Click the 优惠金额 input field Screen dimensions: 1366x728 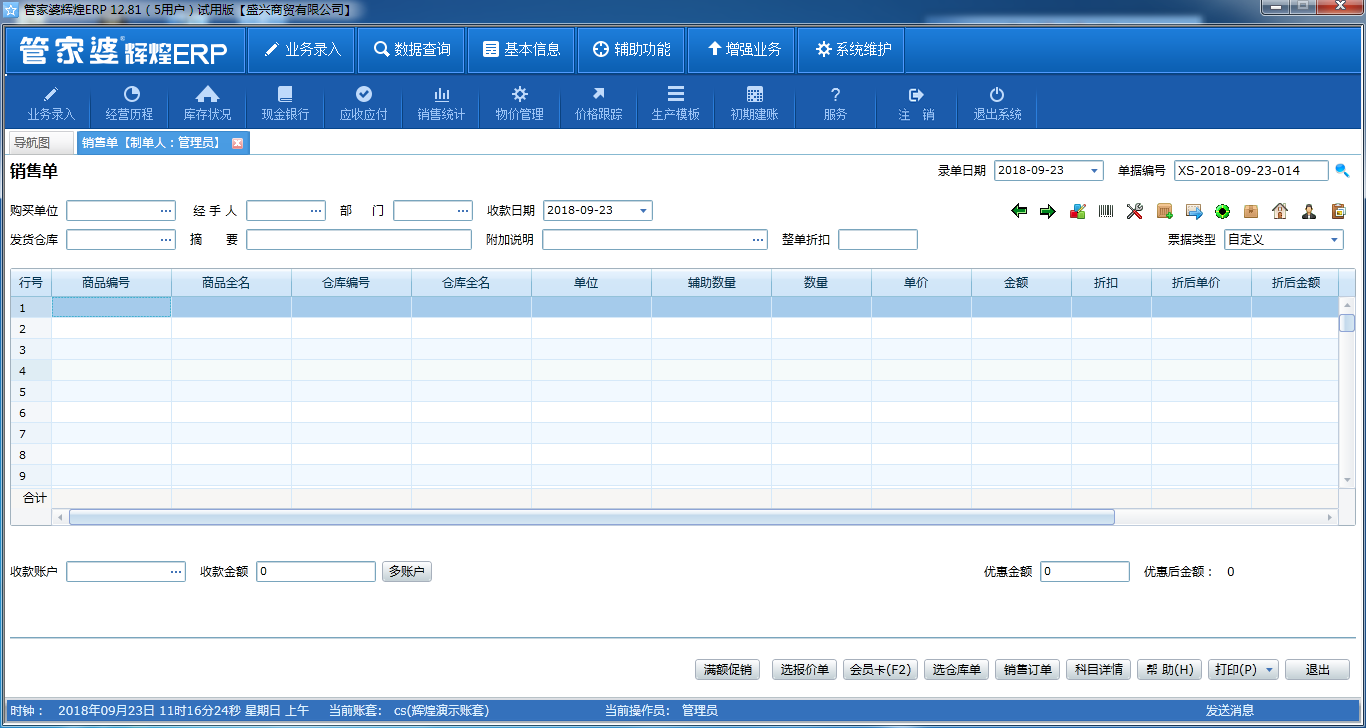pos(1085,572)
